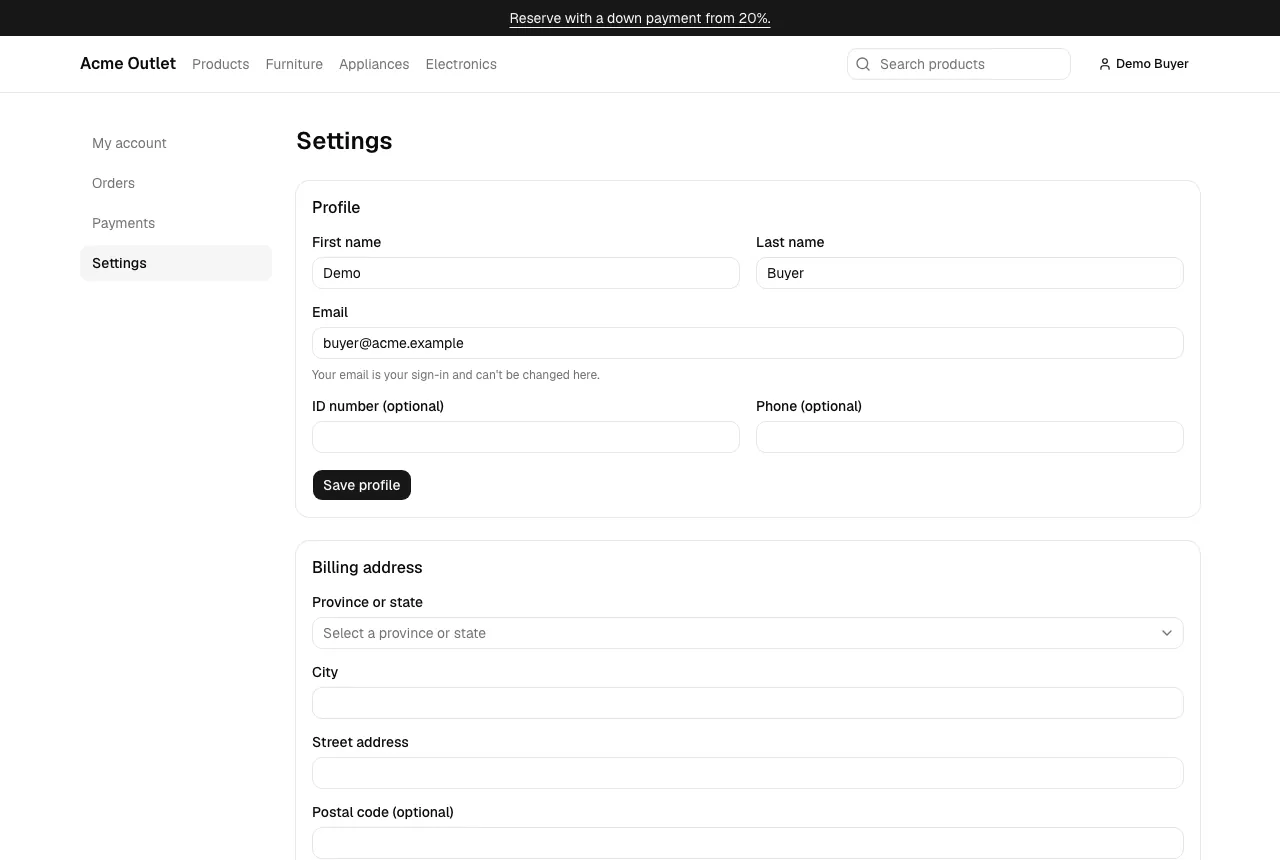Go to the Furniture category
Viewport: 1280px width, 860px height.
tap(294, 64)
